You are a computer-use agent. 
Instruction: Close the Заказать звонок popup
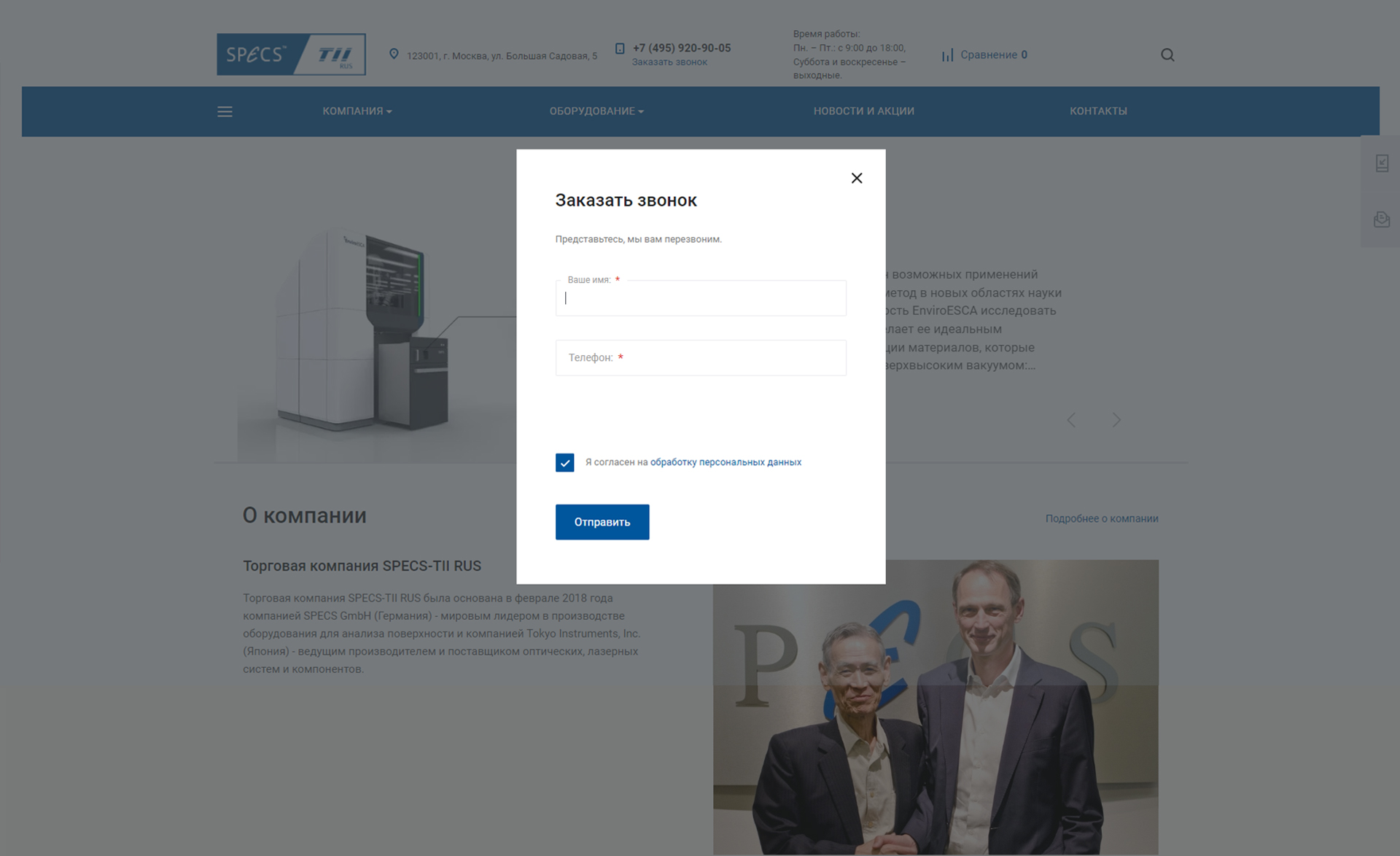coord(857,178)
